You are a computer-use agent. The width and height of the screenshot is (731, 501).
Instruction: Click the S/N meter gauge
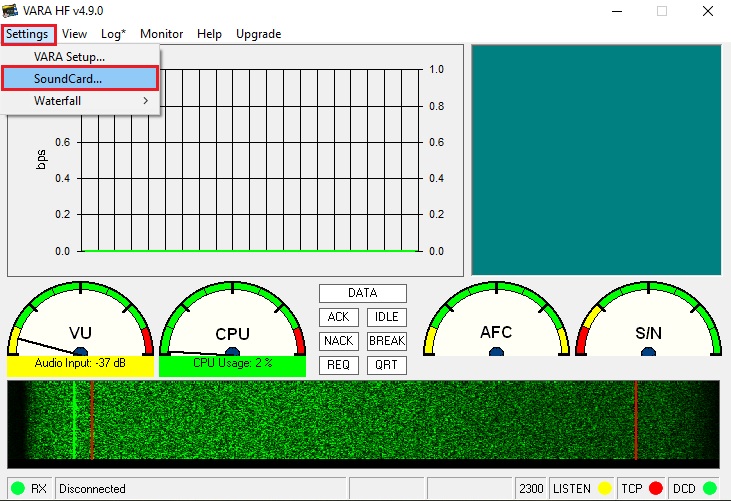[x=648, y=325]
